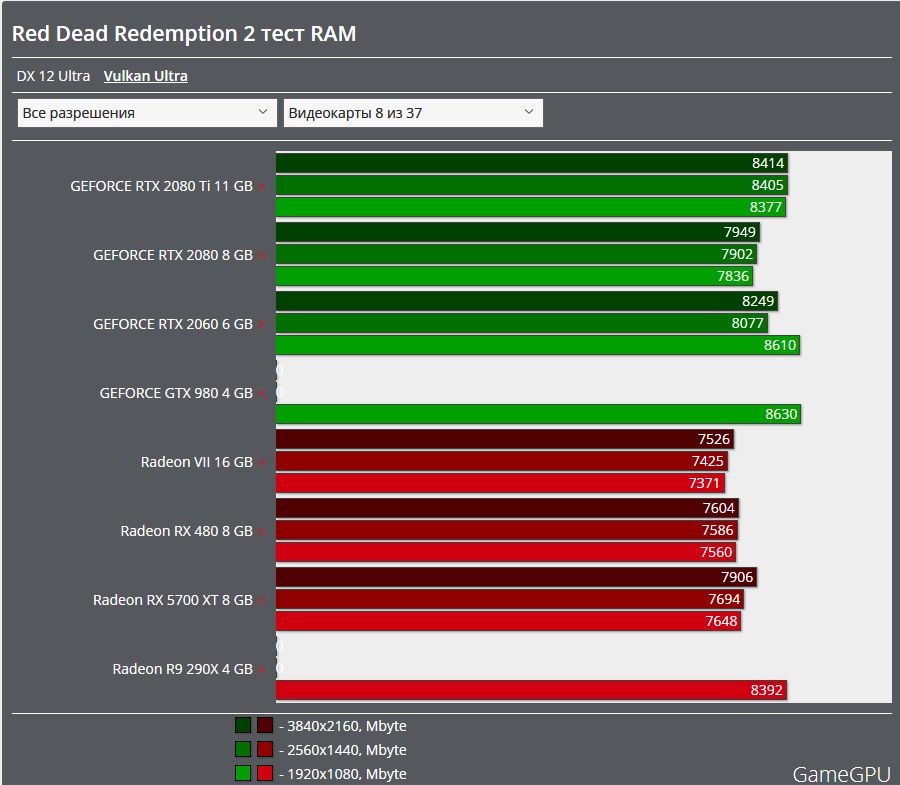Screen dimensions: 900x785
Task: Click the 7648 bar for RX 5700 XT
Action: [508, 621]
